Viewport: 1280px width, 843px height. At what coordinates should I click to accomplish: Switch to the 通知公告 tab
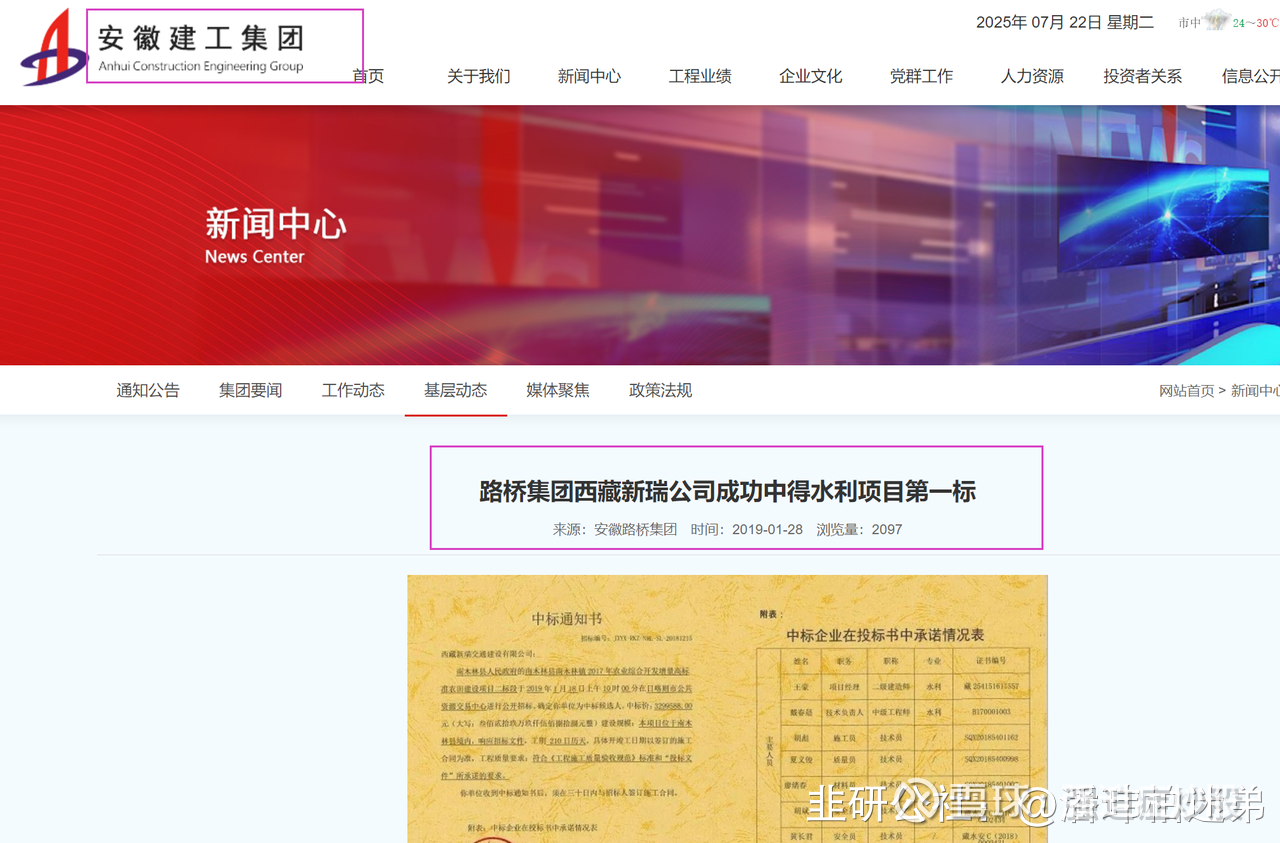pyautogui.click(x=148, y=390)
